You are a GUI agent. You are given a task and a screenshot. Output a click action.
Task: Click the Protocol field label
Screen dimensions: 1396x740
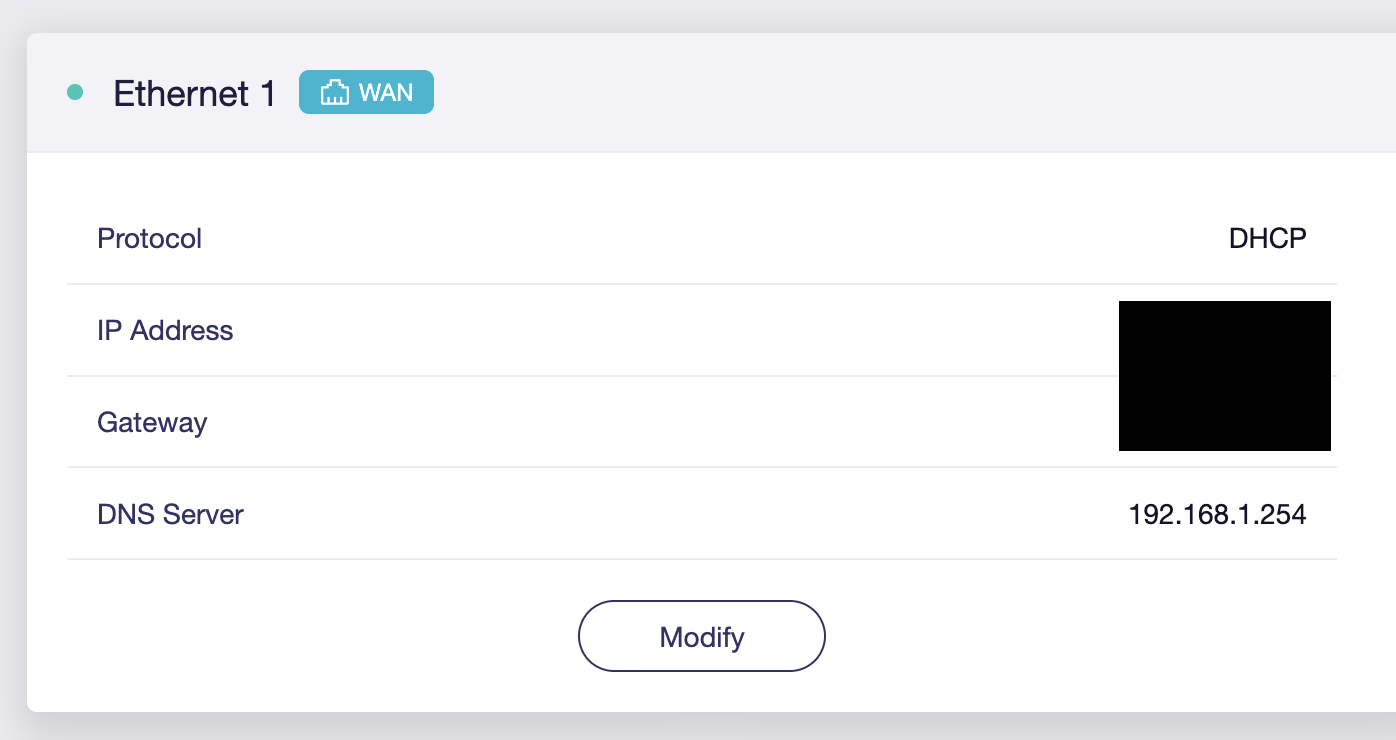point(149,239)
